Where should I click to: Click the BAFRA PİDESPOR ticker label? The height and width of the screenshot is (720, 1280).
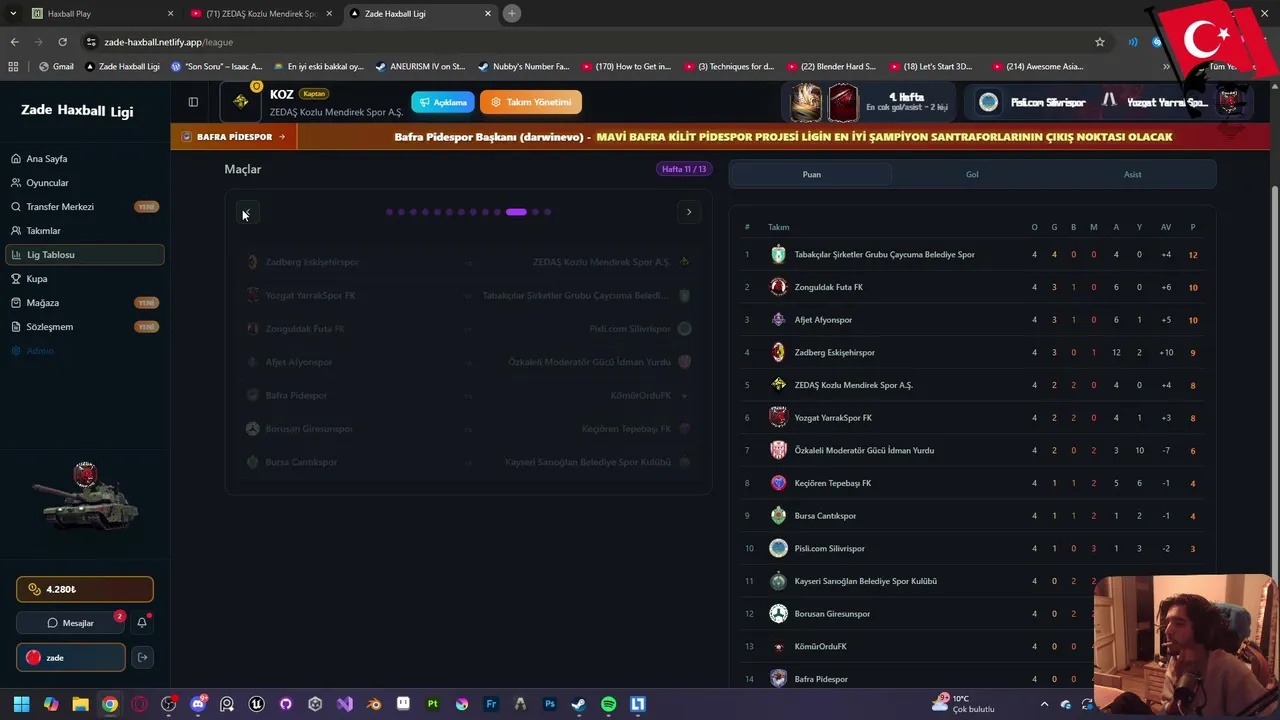click(234, 137)
